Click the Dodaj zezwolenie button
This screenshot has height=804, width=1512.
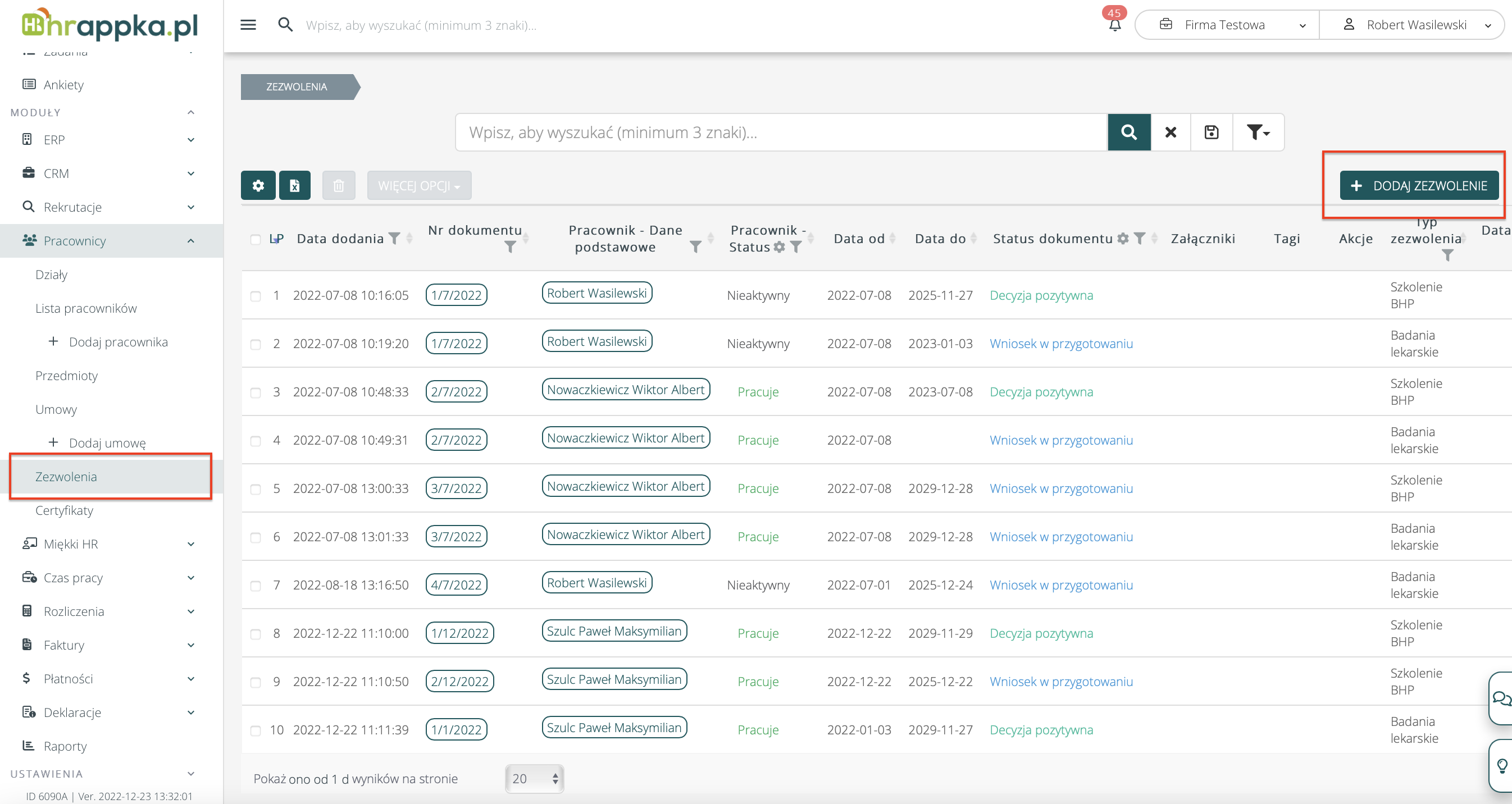click(x=1419, y=185)
